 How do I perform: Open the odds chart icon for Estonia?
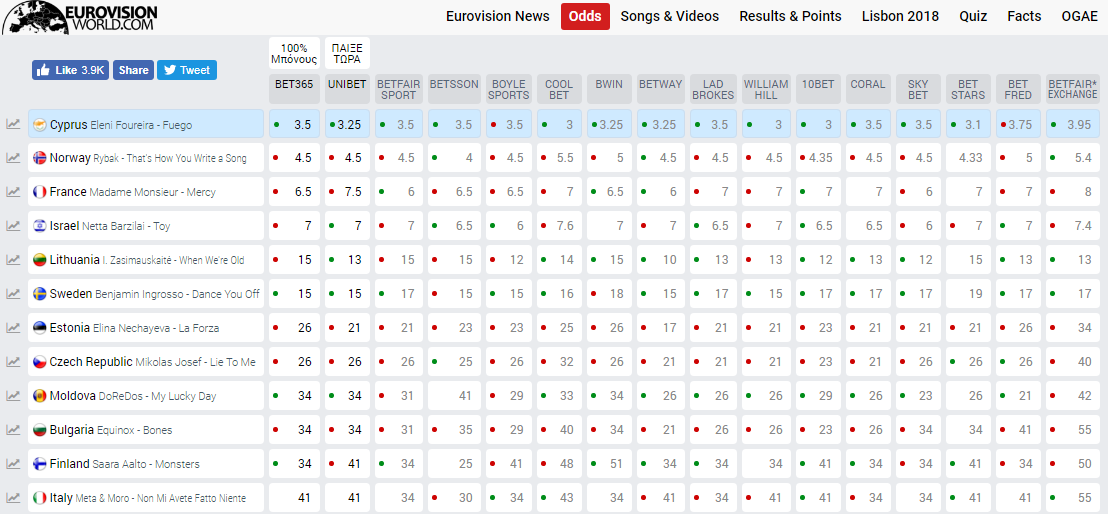13,327
